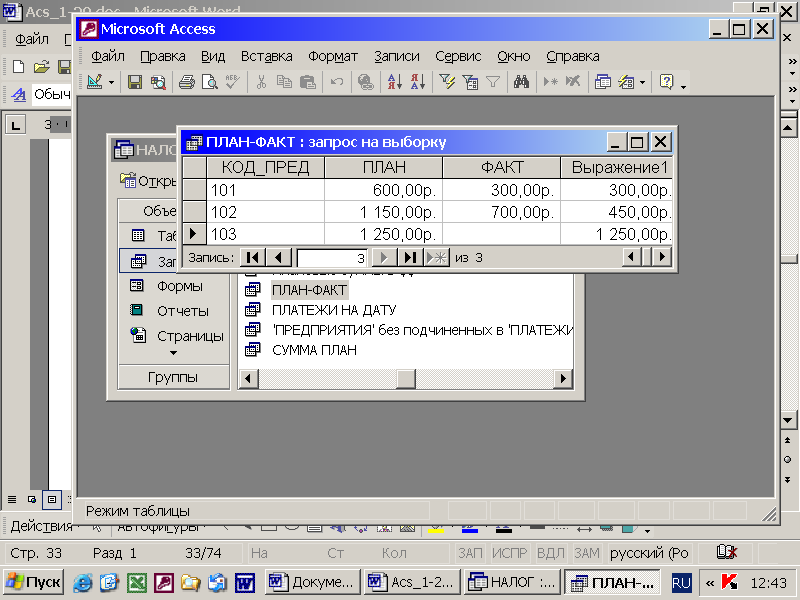
Task: Click the Undo arrow icon
Action: [x=337, y=82]
